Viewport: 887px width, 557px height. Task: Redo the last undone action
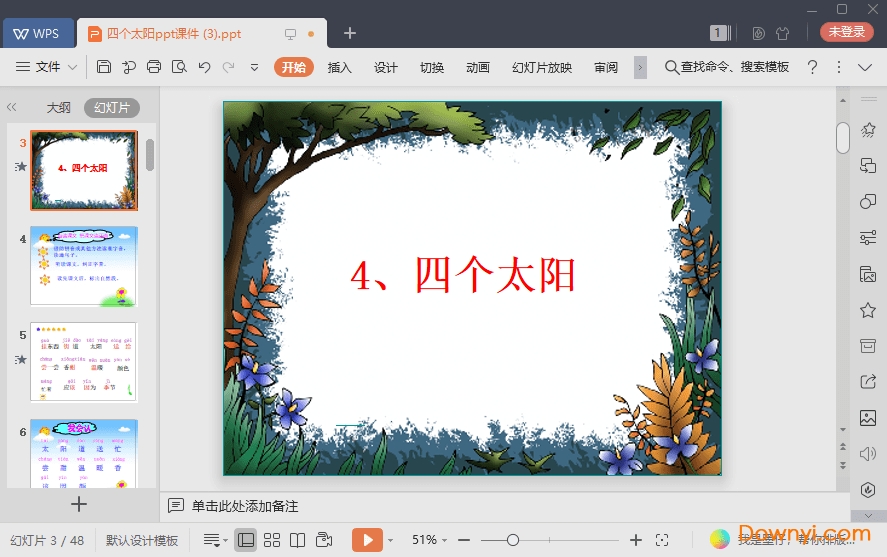(229, 67)
